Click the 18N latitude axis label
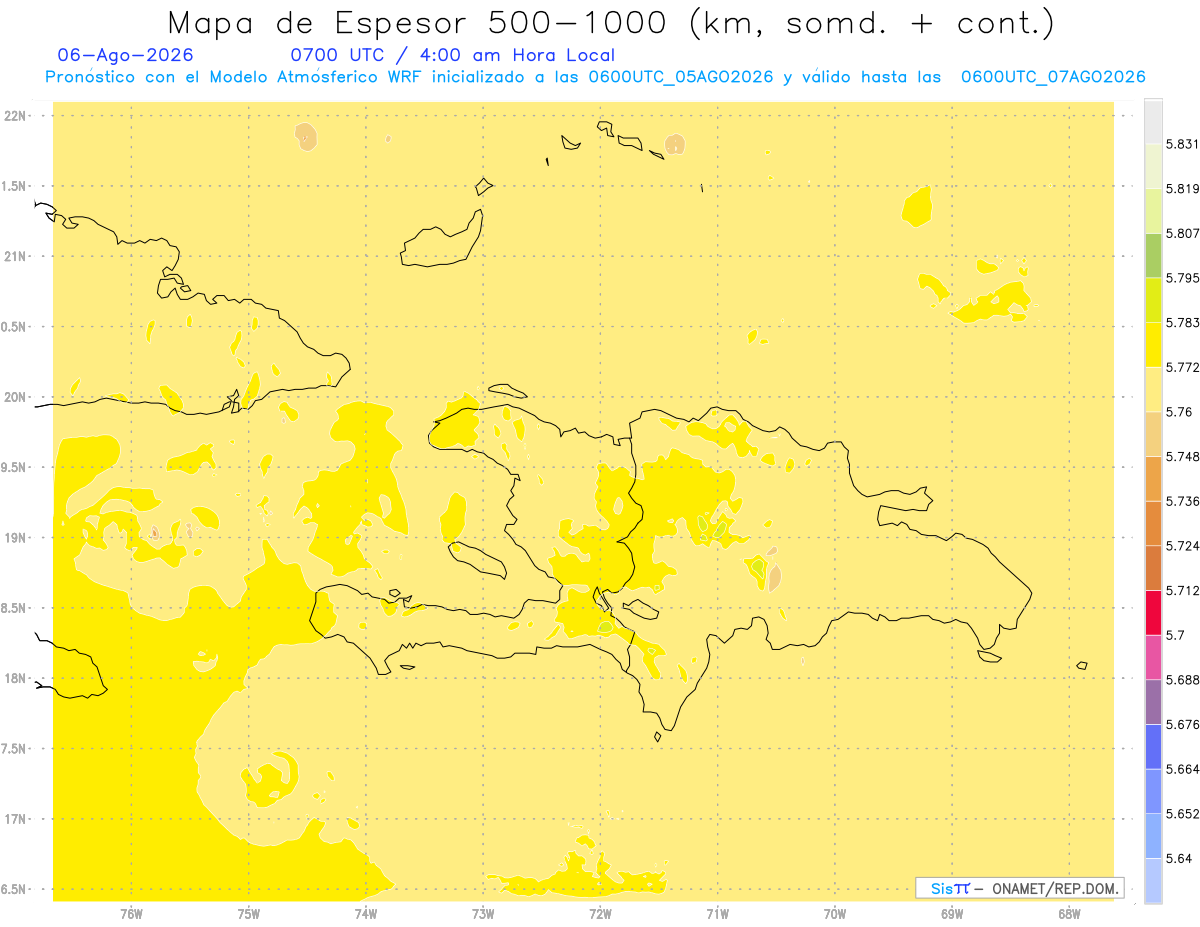Image resolution: width=1200 pixels, height=927 pixels. tap(15, 679)
